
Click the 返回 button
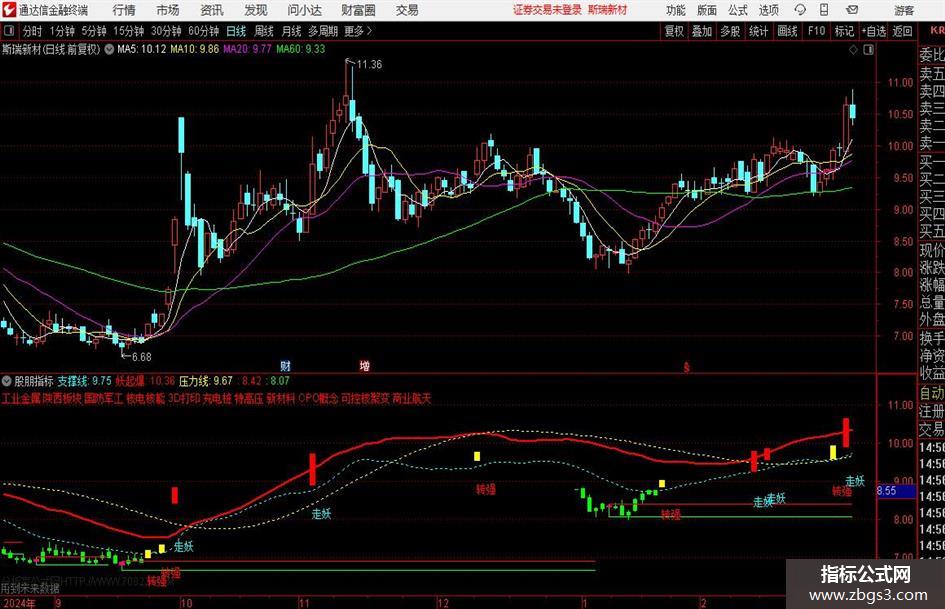click(x=902, y=31)
